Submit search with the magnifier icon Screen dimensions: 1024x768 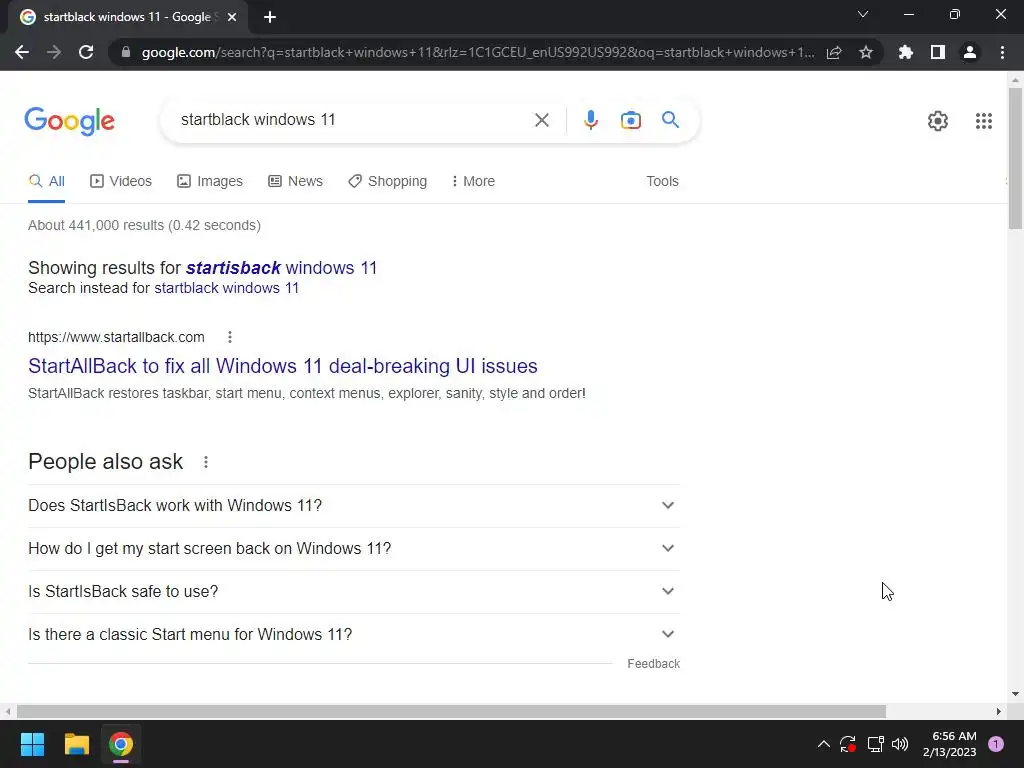coord(670,120)
